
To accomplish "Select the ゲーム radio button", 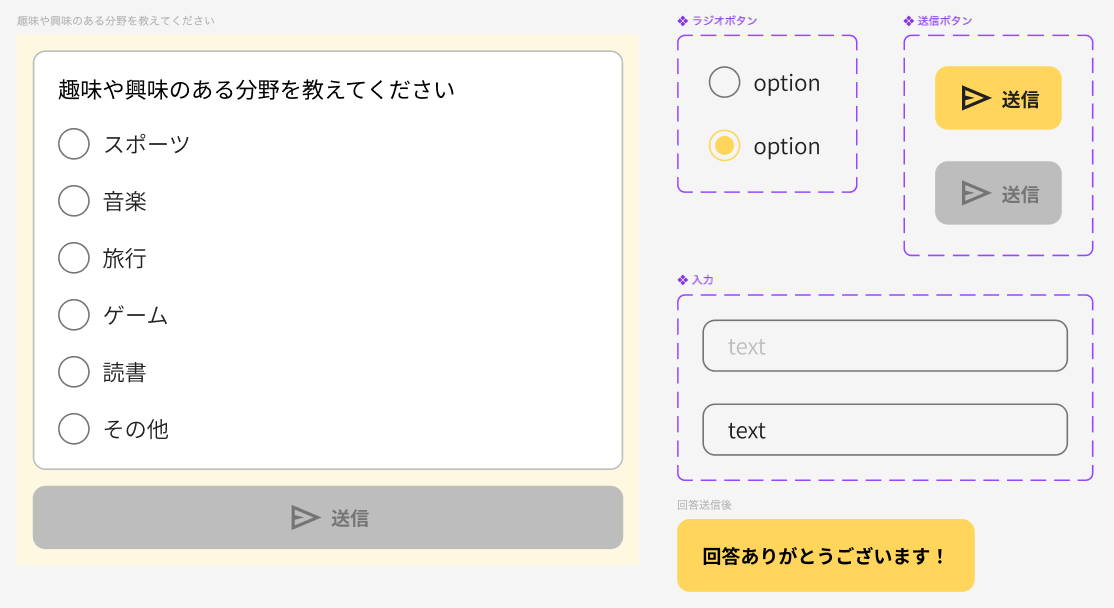I will coord(74,315).
